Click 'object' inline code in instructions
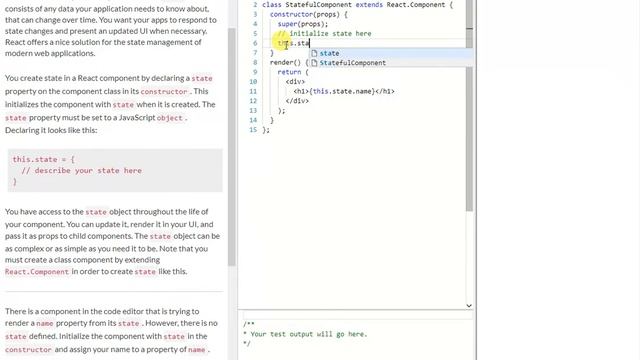 click(170, 118)
